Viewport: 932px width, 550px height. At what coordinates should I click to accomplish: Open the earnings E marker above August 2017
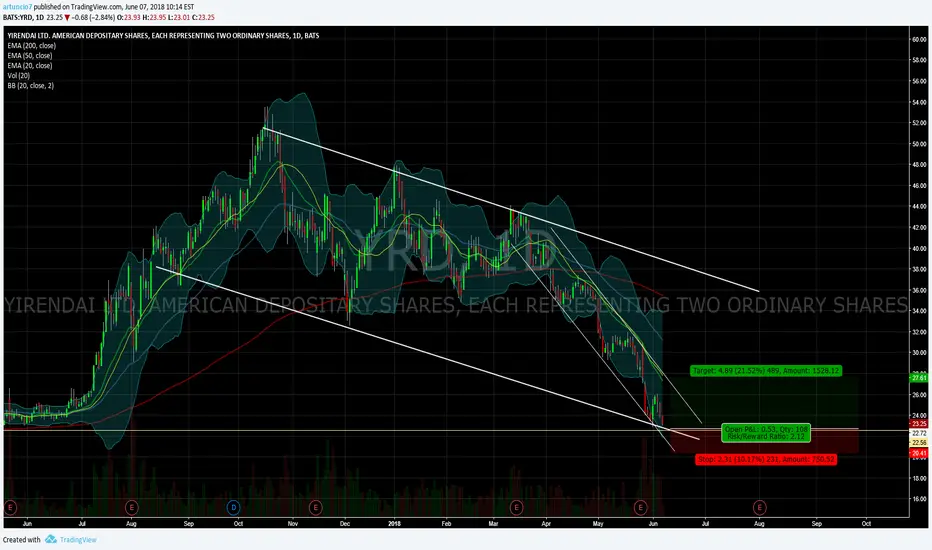click(131, 507)
